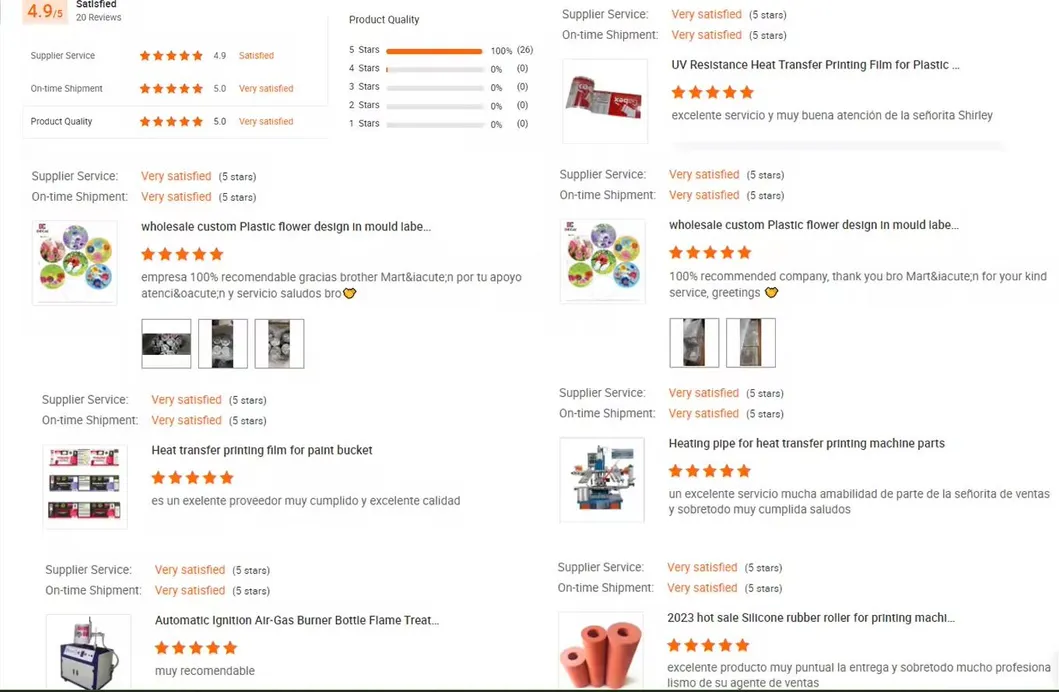This screenshot has width=1059, height=692.
Task: Click the stars under the paint bucket film review
Action: pyautogui.click(x=192, y=478)
